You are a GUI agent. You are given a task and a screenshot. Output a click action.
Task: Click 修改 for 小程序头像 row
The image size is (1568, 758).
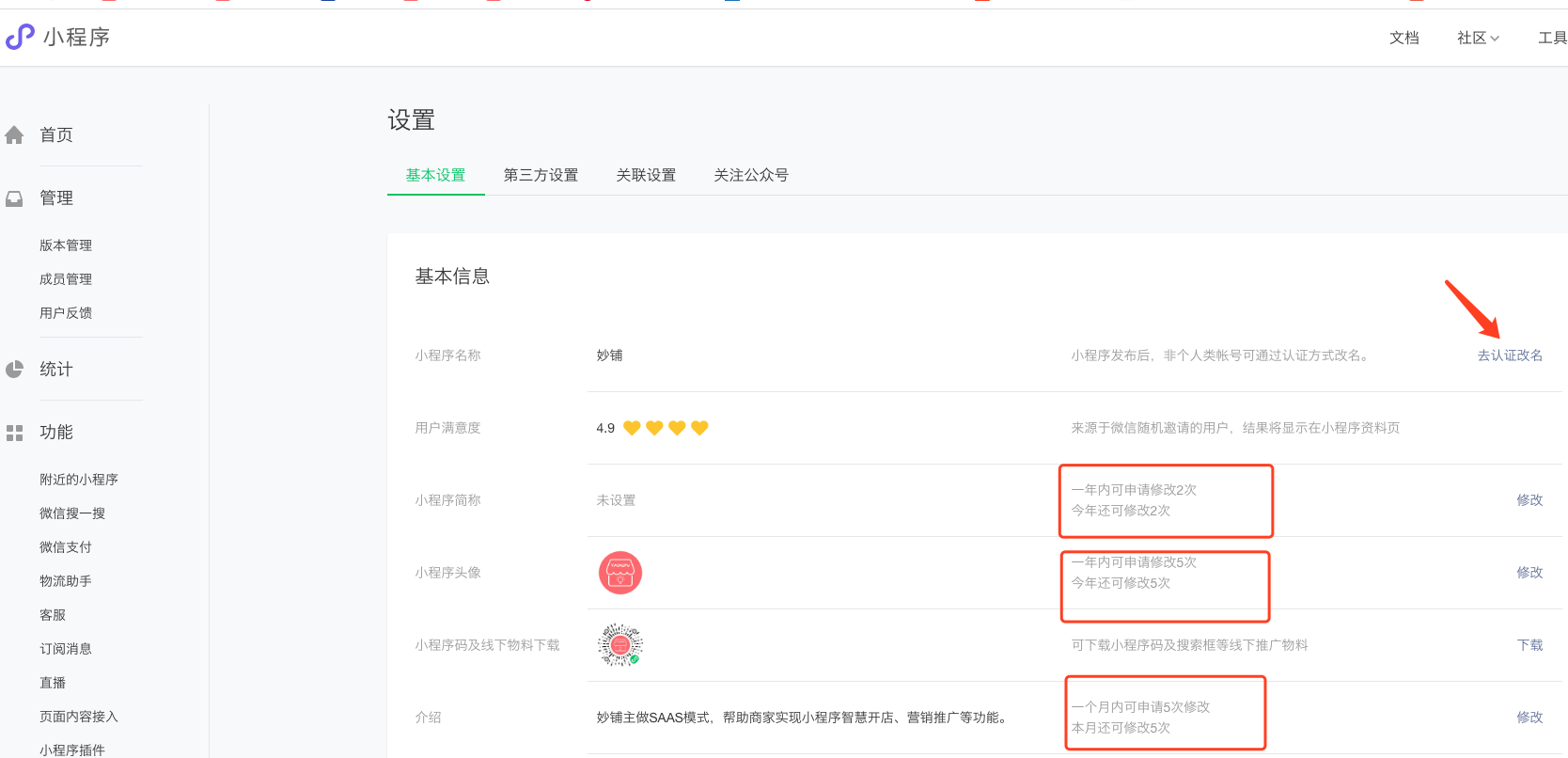1529,573
